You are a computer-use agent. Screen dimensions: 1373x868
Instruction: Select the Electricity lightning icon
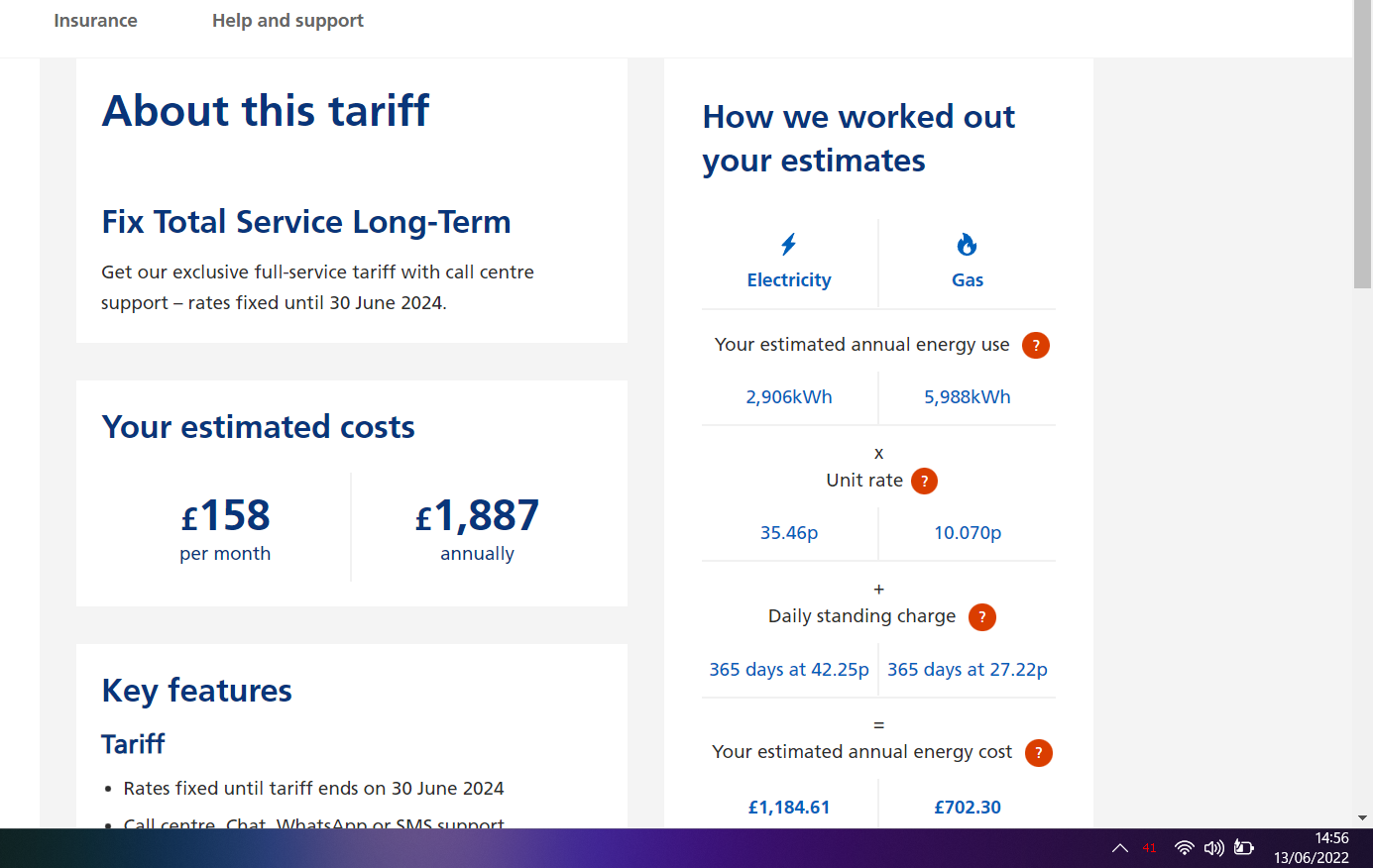[x=789, y=244]
